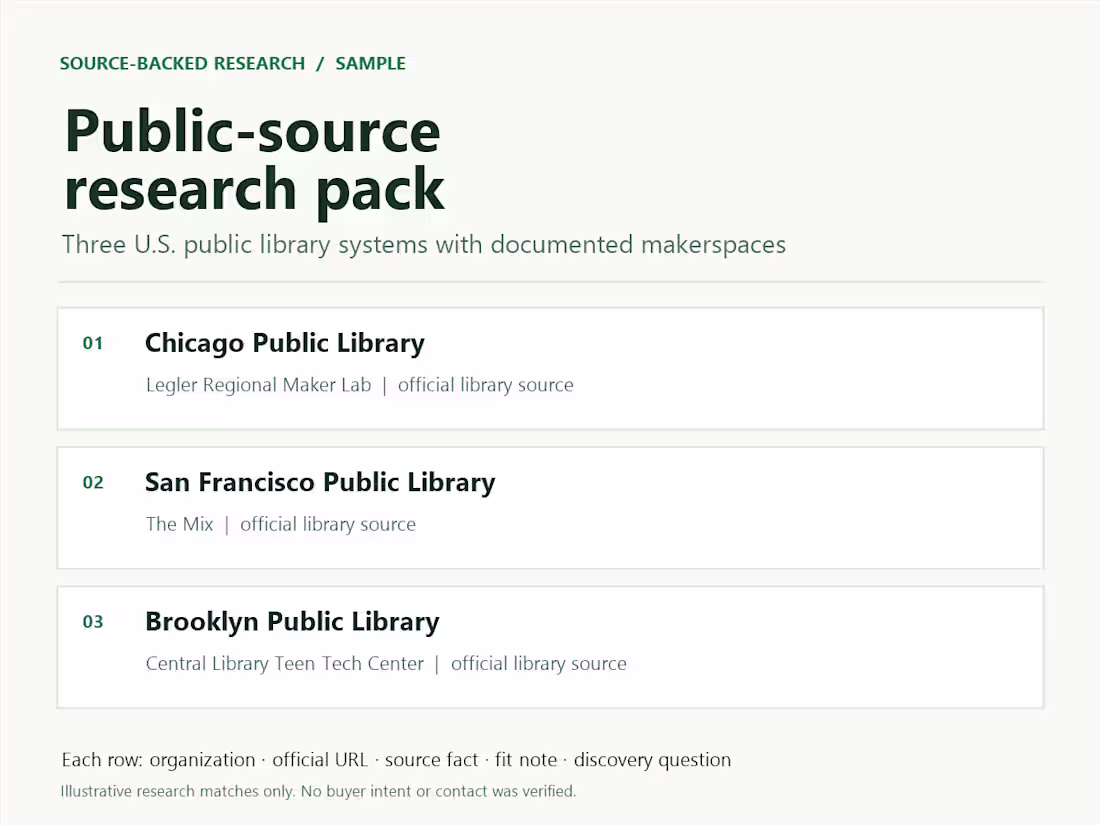Viewport: 1100px width, 825px height.
Task: Select the 'Brooklyn Public Library' title
Action: [x=292, y=622]
